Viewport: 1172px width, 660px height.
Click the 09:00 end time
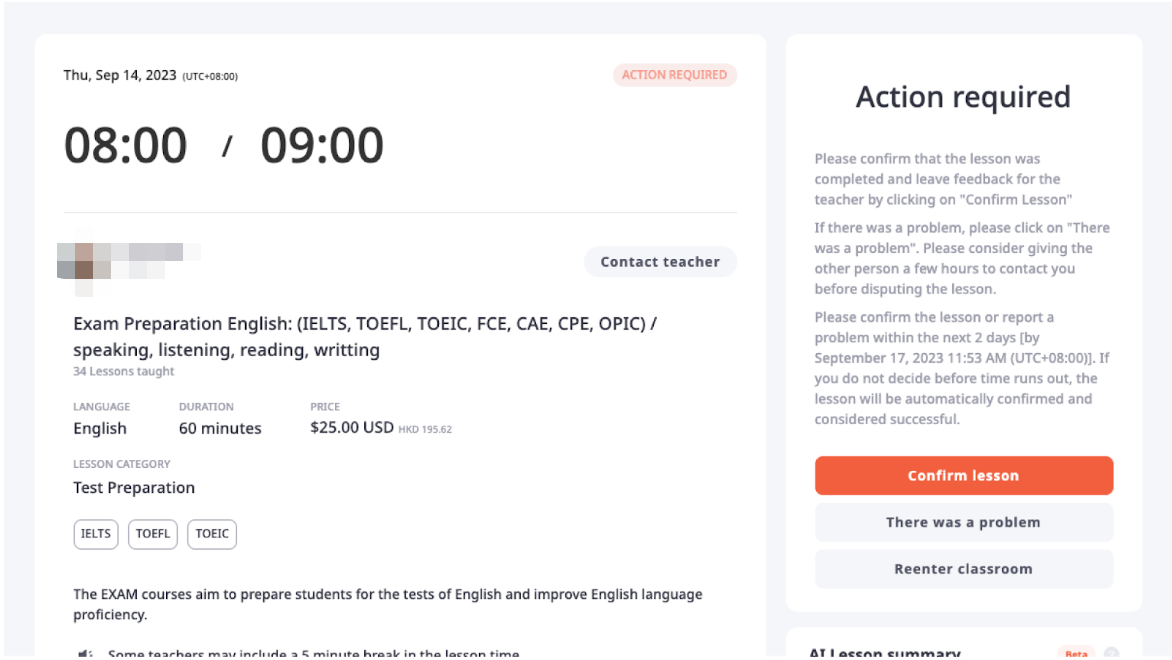pyautogui.click(x=322, y=144)
